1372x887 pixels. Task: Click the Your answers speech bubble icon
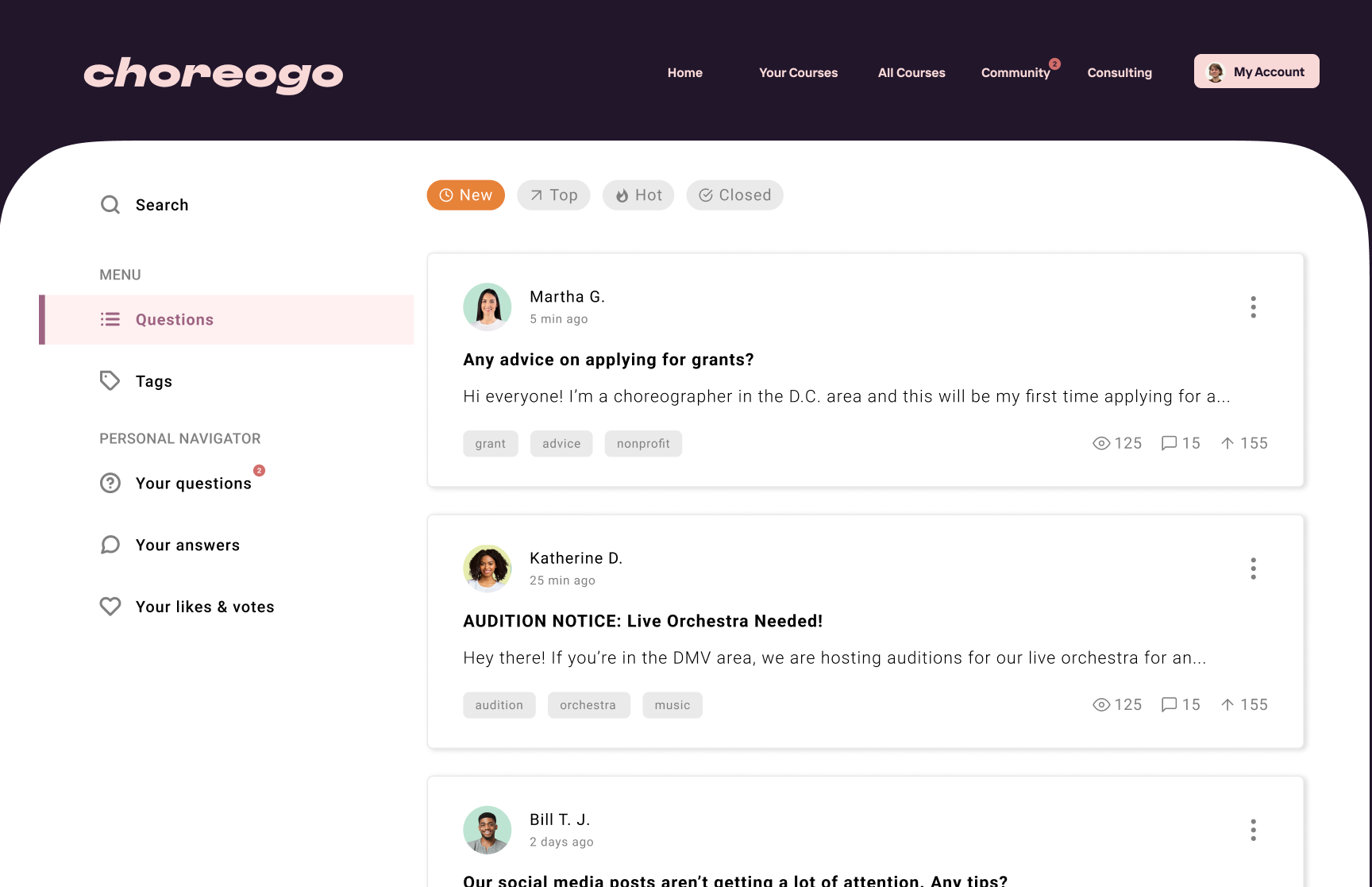[110, 545]
